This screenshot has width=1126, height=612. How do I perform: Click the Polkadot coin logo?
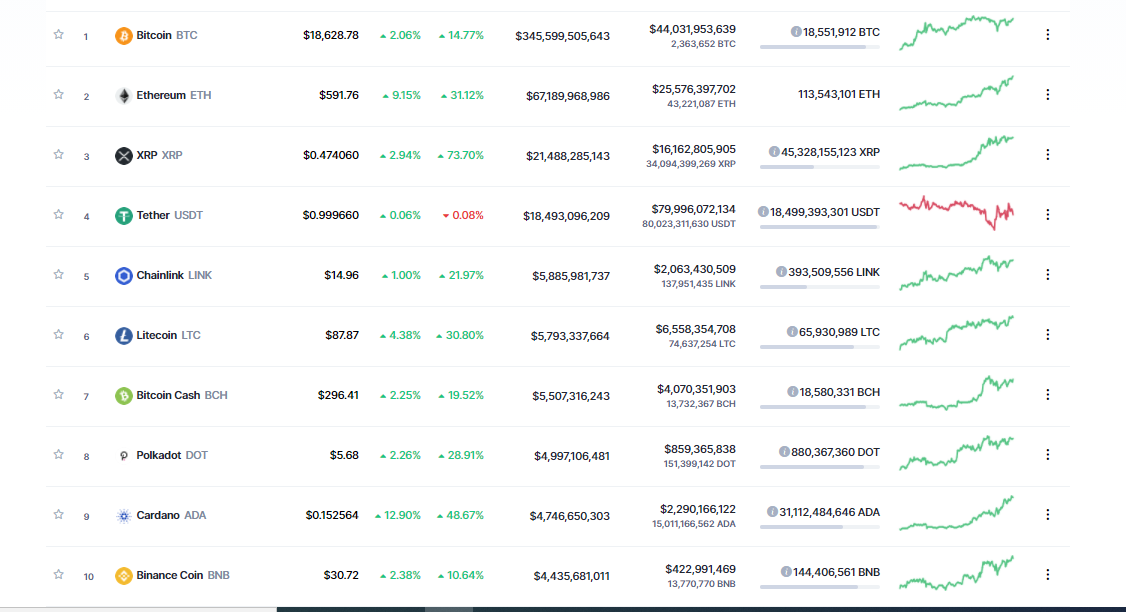point(123,455)
